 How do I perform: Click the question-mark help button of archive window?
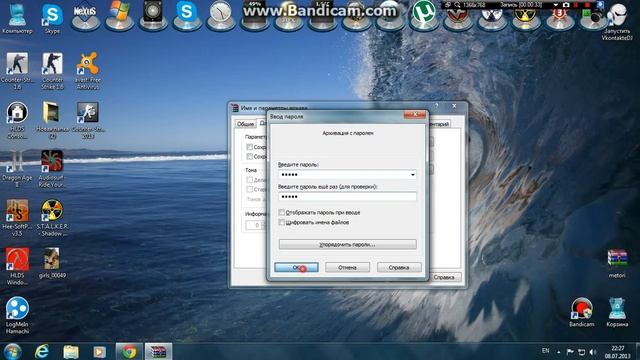tap(436, 106)
